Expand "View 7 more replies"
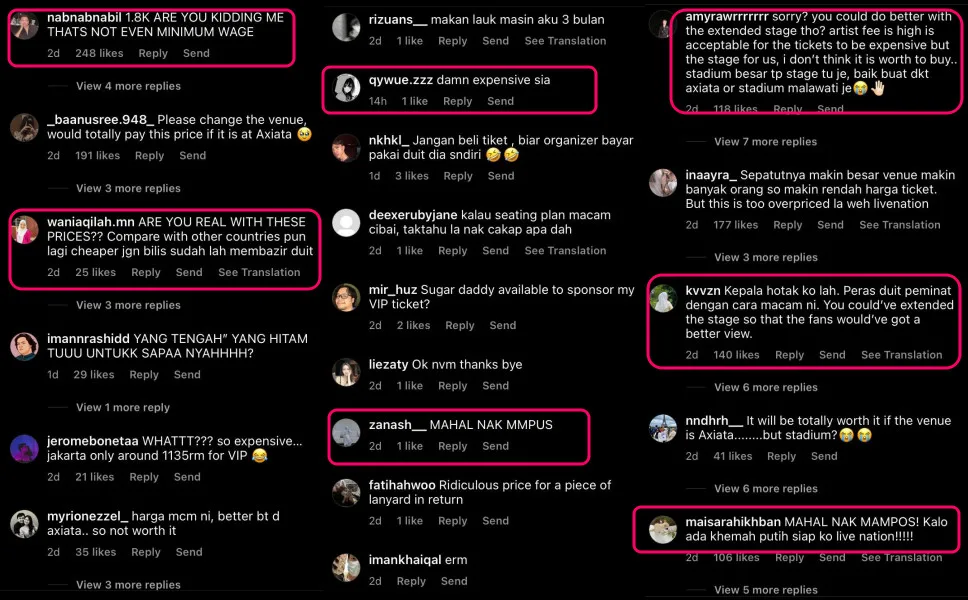 pos(765,141)
